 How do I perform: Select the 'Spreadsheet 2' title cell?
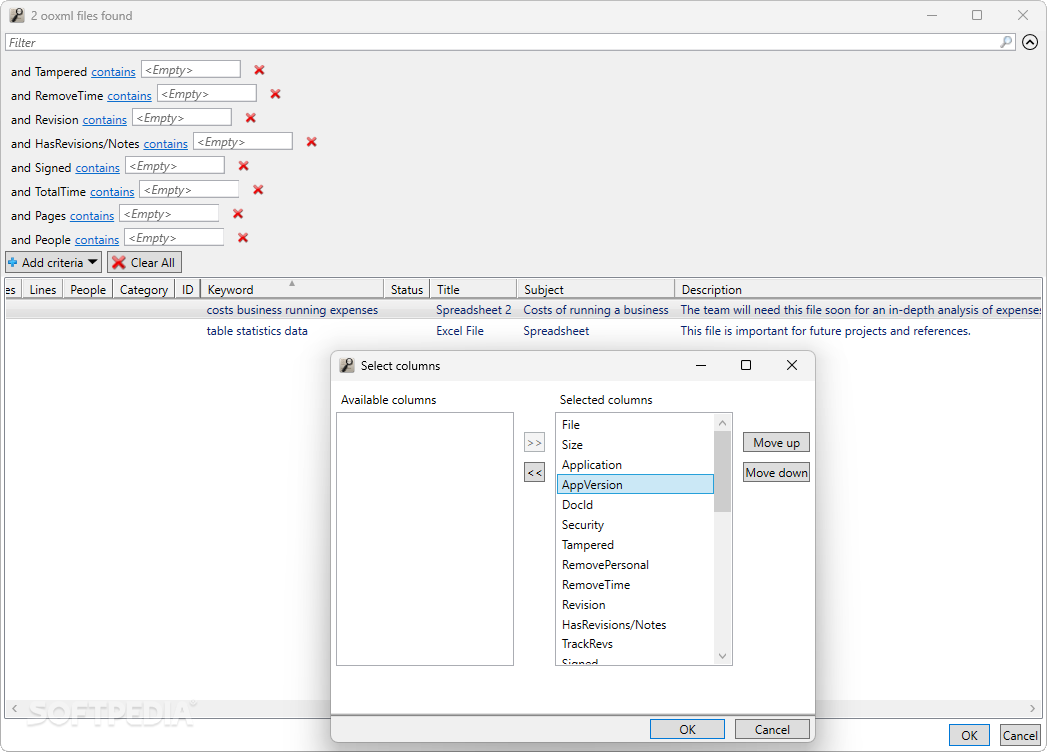pos(473,310)
